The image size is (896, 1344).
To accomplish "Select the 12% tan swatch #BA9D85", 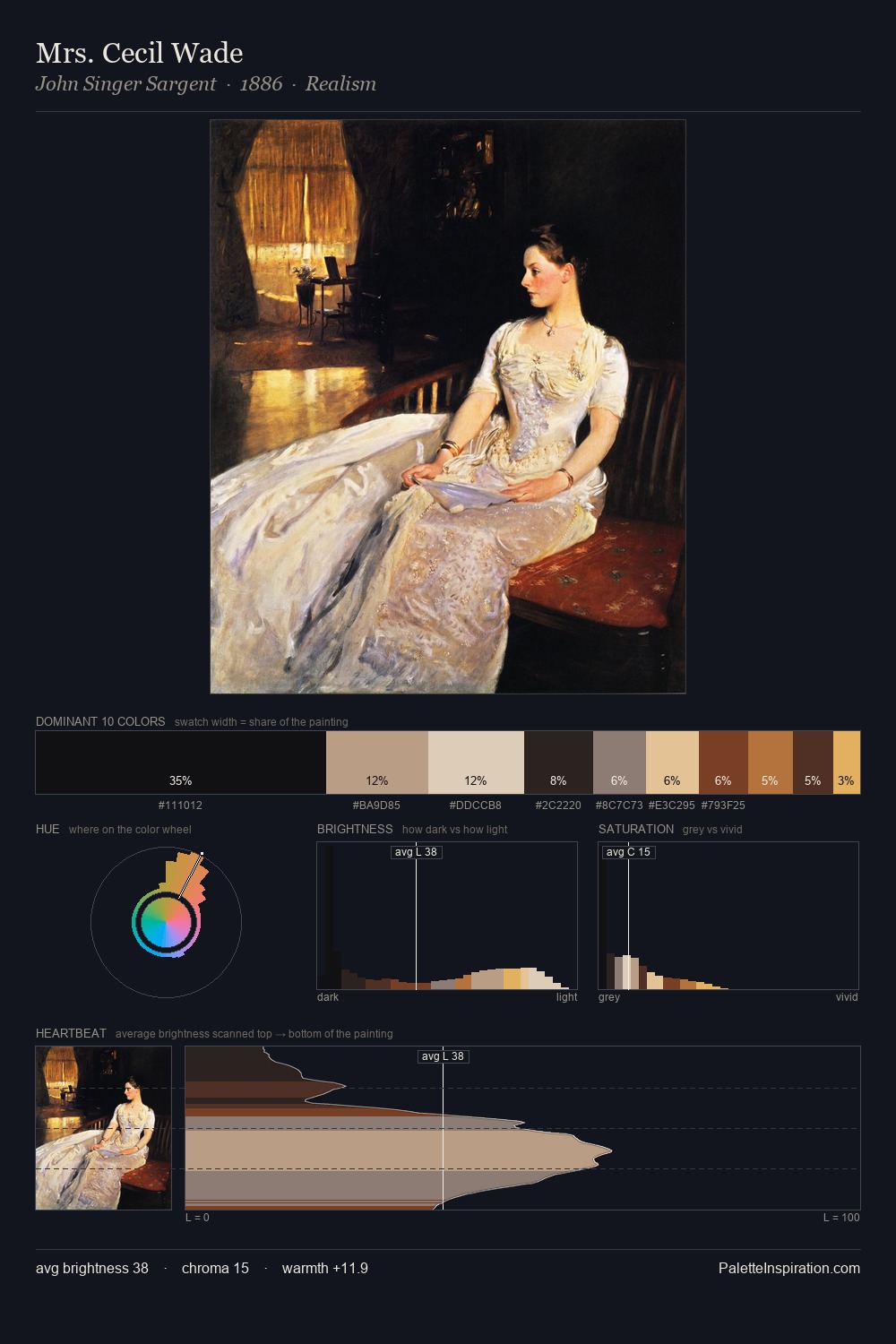I will pos(377,762).
